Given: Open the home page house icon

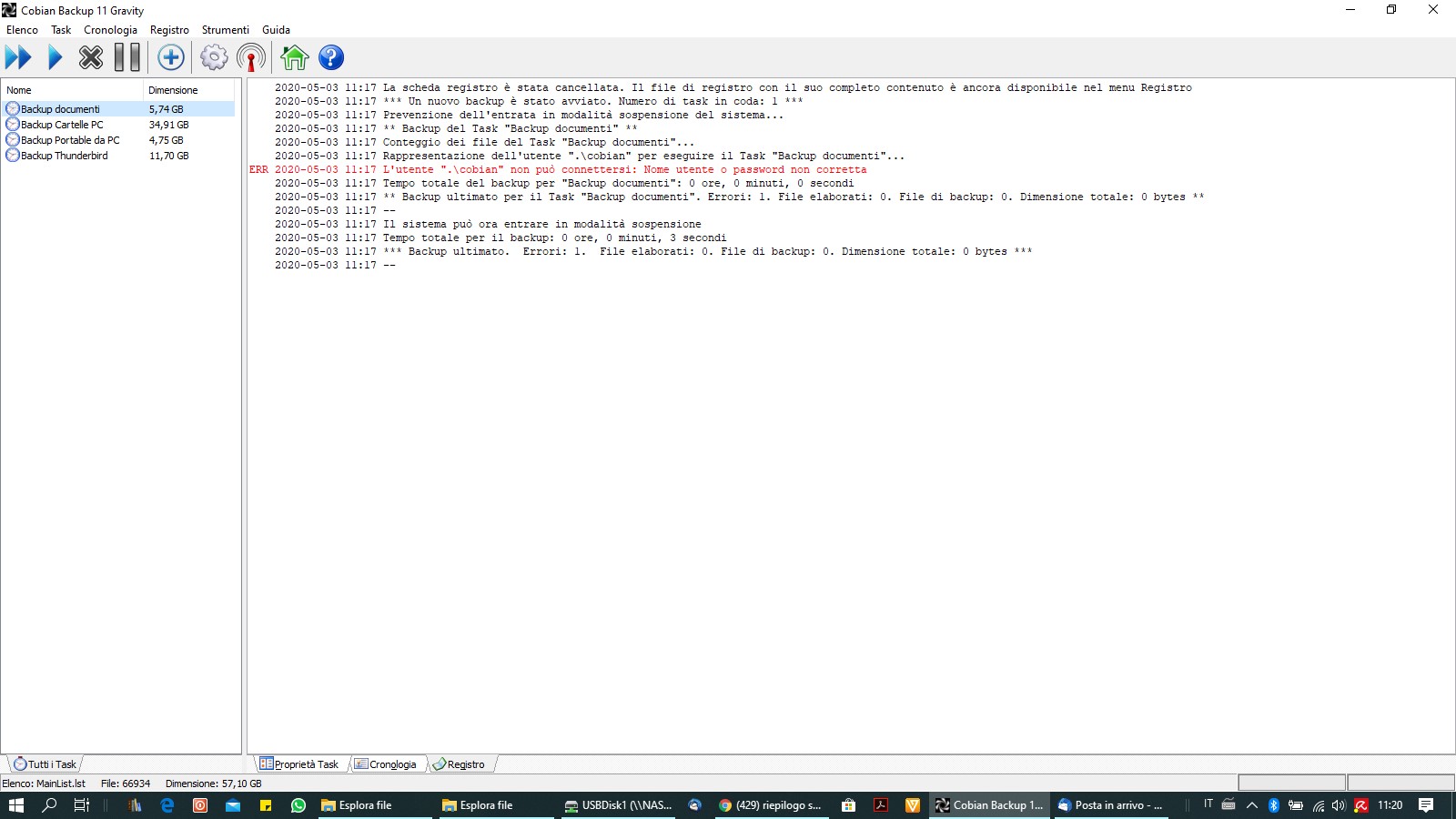Looking at the screenshot, I should point(294,58).
